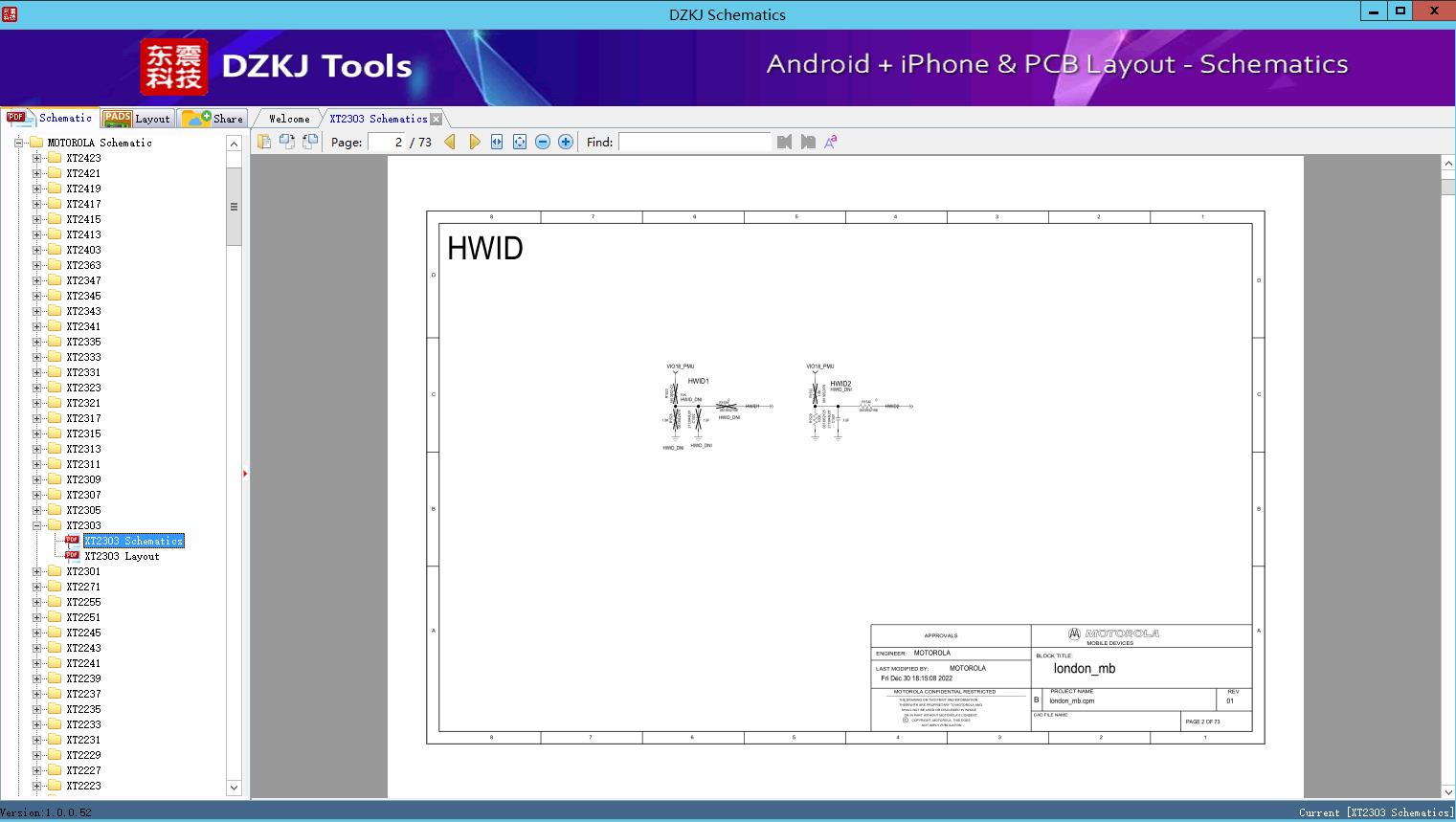Click the XT2423 folder icon

pyautogui.click(x=55, y=158)
